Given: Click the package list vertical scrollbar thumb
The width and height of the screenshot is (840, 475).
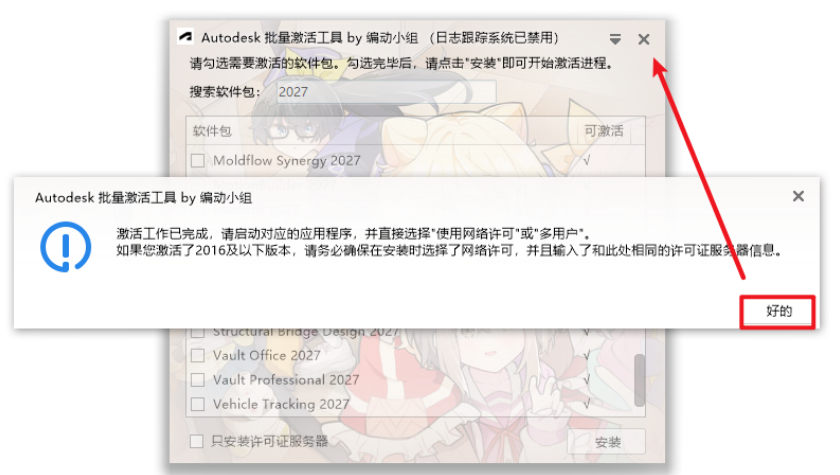Looking at the screenshot, I should pos(639,380).
